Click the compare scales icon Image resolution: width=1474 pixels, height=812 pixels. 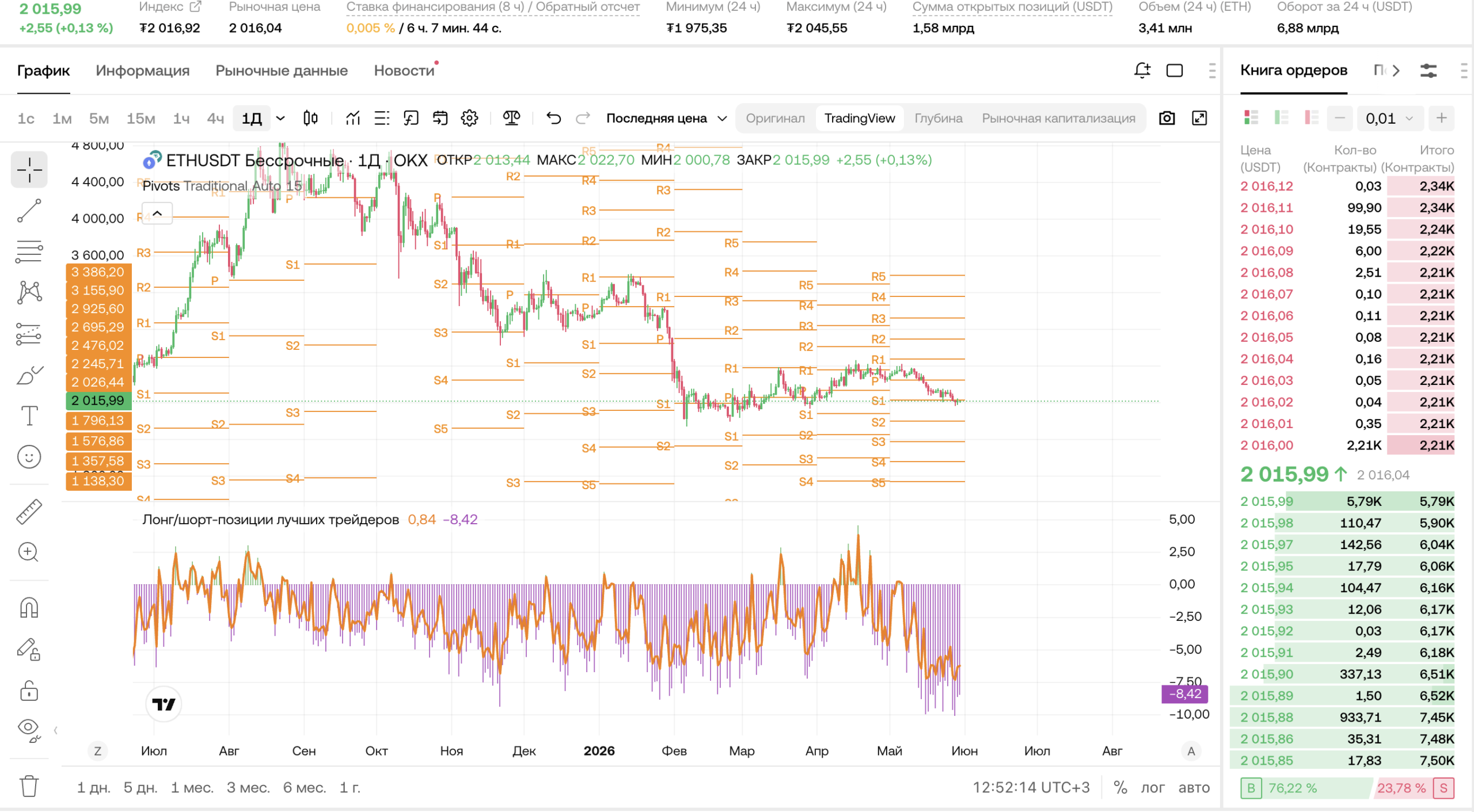[x=511, y=118]
